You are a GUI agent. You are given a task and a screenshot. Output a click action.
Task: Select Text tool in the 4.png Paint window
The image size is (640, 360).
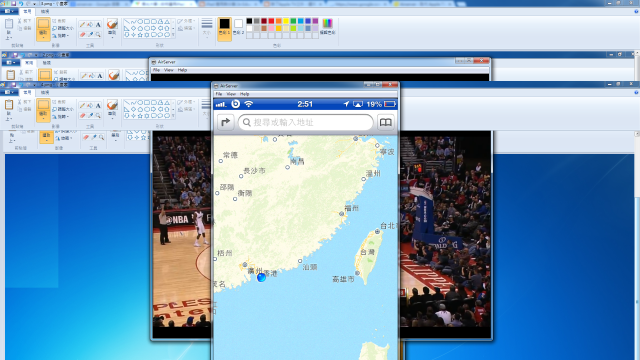[98, 106]
